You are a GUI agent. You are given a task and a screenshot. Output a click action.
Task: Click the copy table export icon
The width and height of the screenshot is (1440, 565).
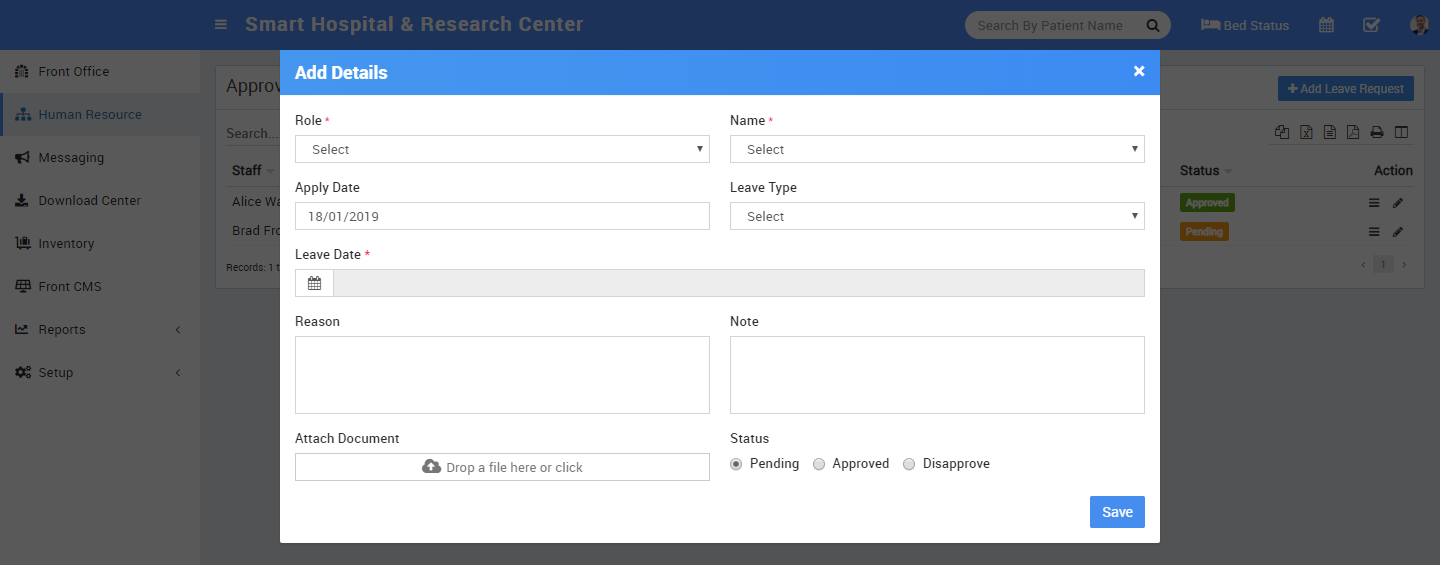pyautogui.click(x=1282, y=132)
